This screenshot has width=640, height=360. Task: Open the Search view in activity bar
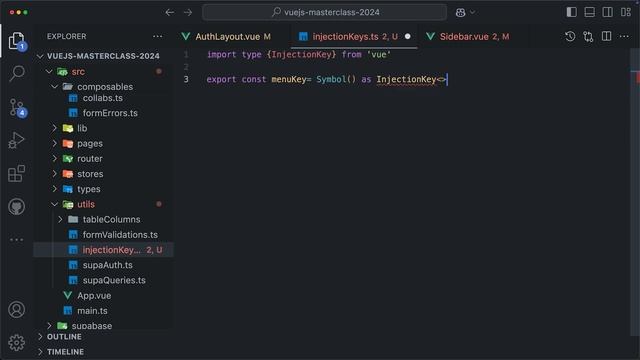16,74
